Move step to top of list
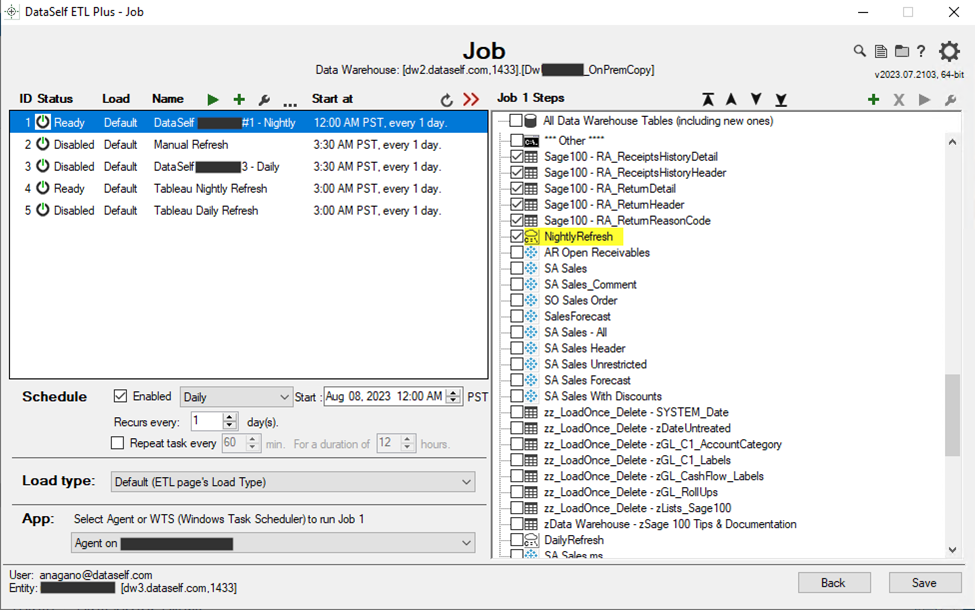The image size is (975, 610). [708, 99]
